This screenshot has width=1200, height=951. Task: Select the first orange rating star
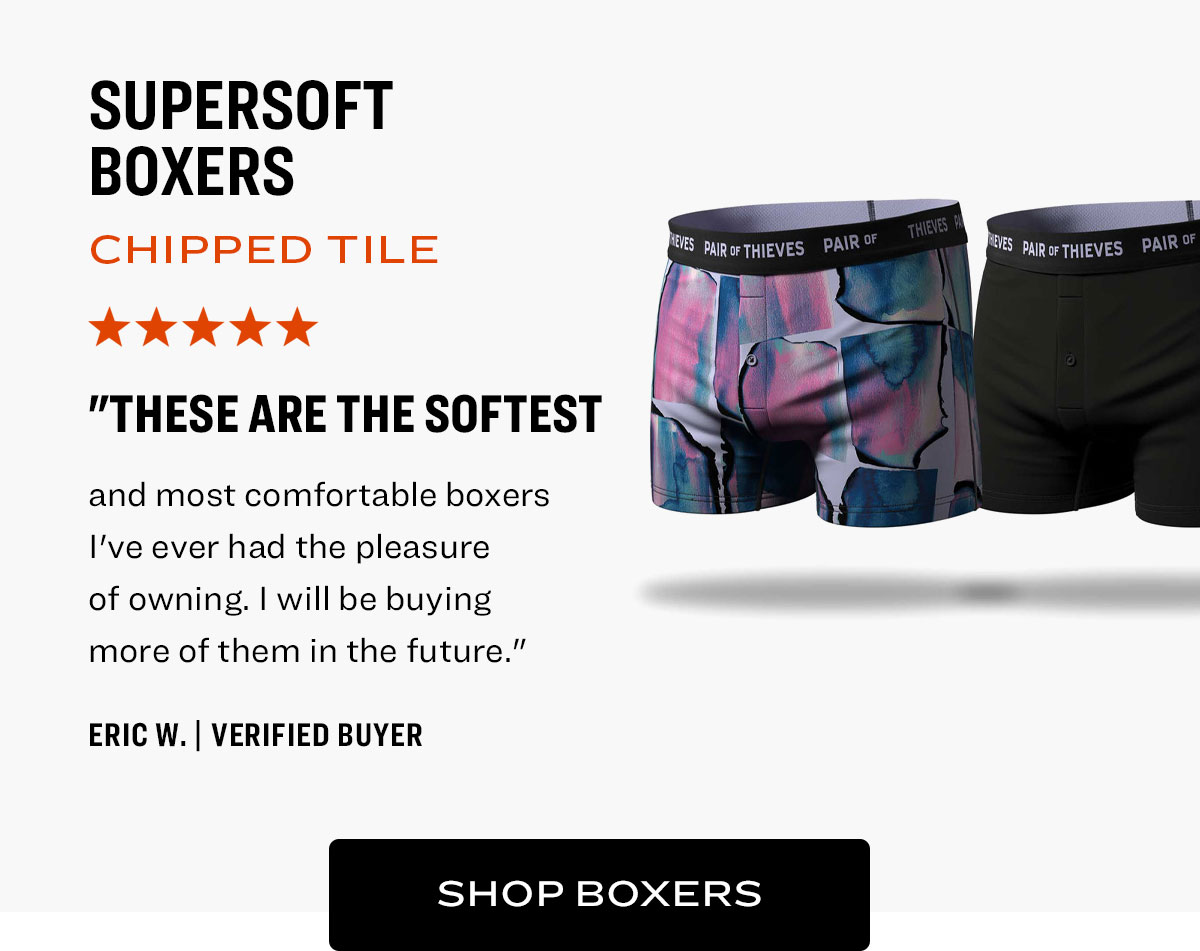click(109, 327)
